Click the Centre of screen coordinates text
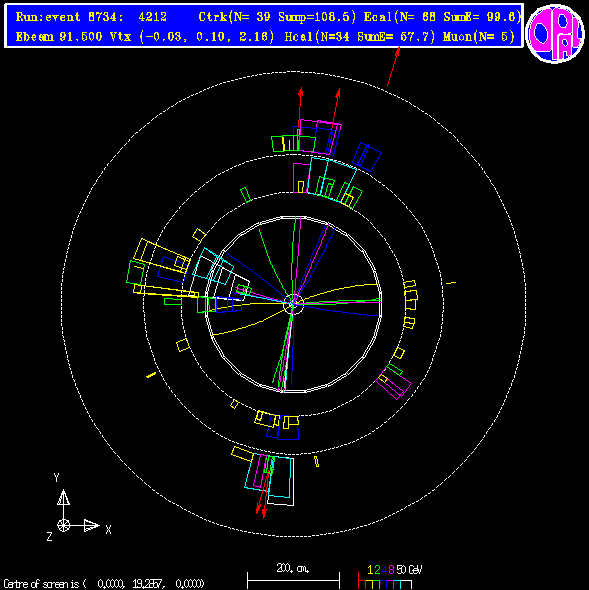 point(104,584)
